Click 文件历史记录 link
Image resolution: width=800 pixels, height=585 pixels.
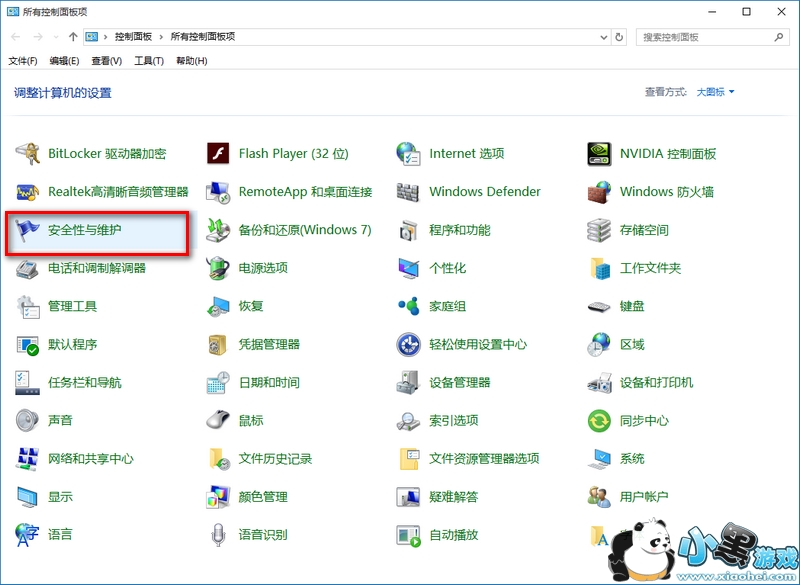tap(275, 459)
